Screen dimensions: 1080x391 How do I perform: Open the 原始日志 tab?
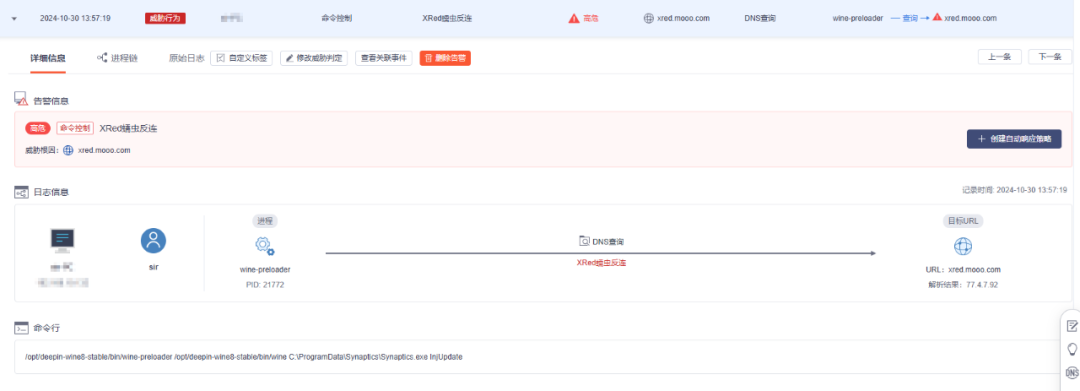(x=187, y=59)
